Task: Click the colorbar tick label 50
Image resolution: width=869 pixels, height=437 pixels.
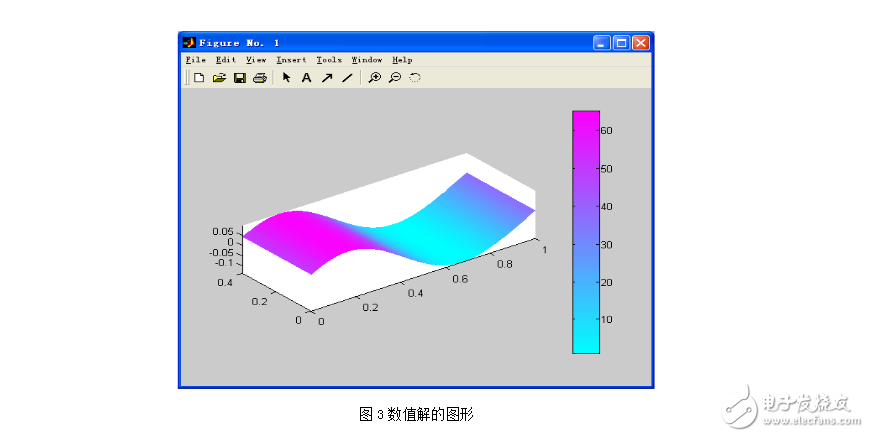Action: pyautogui.click(x=606, y=169)
